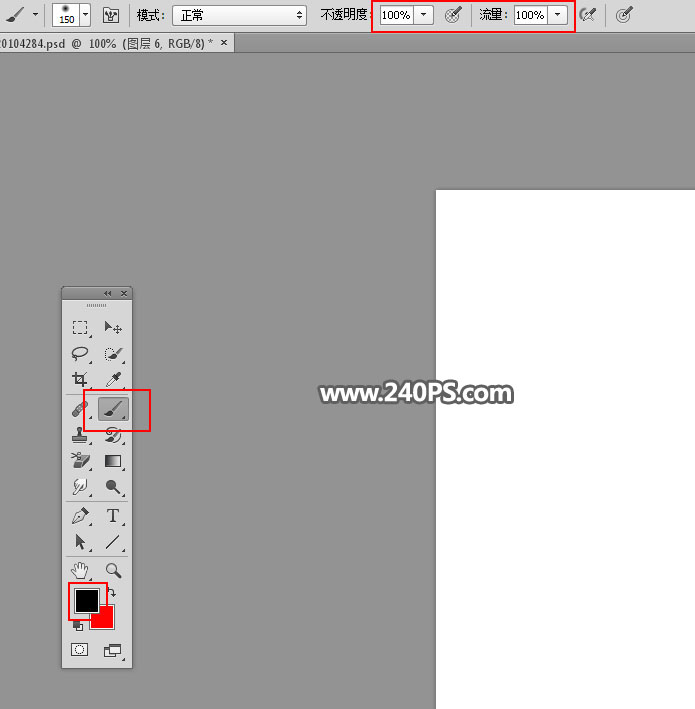Select the Path Selection tool
695x709 pixels.
click(x=80, y=542)
